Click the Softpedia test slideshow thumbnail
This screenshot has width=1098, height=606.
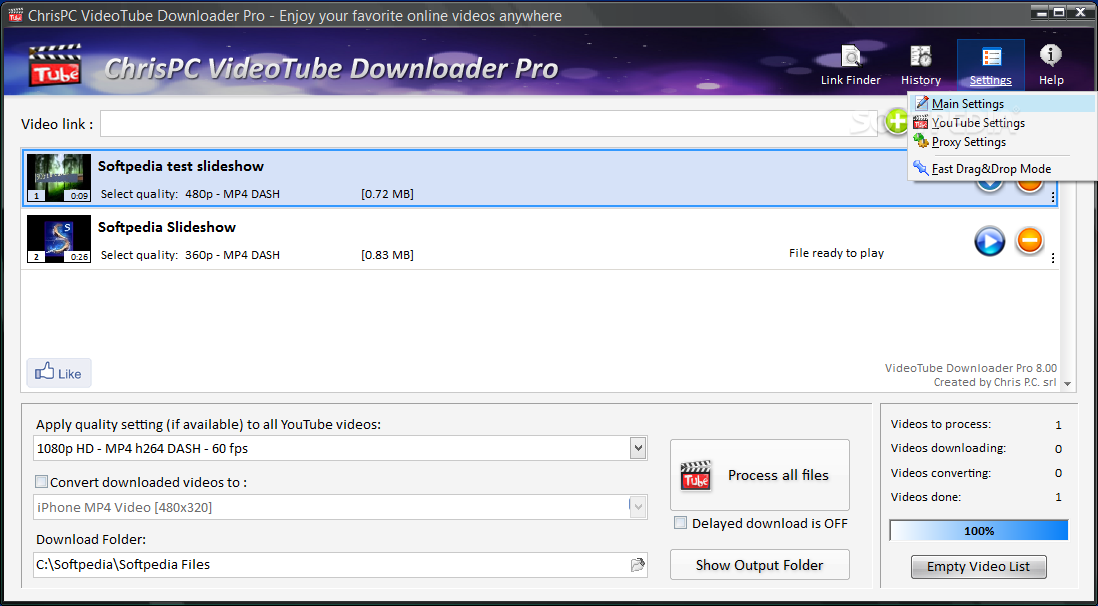point(59,178)
